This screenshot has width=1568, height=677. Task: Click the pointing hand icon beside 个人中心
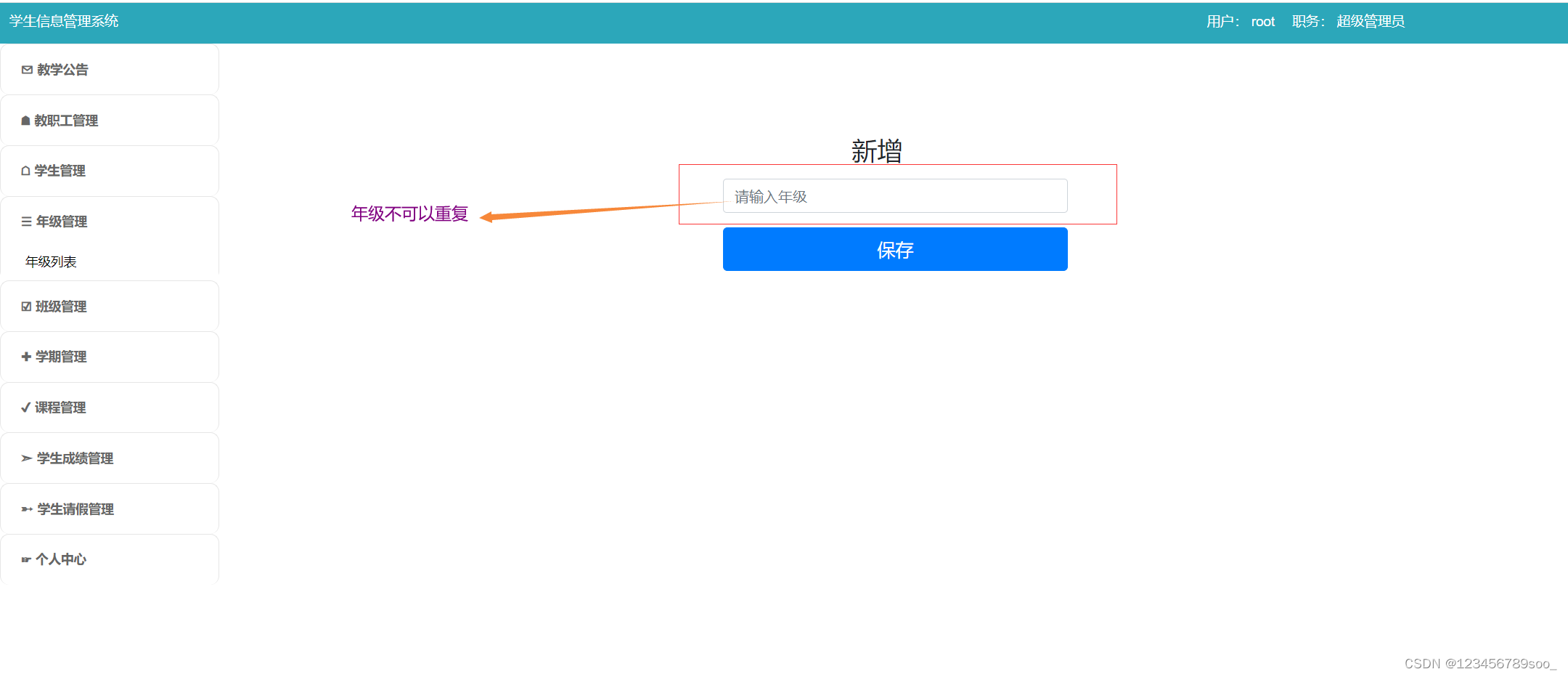tap(26, 559)
